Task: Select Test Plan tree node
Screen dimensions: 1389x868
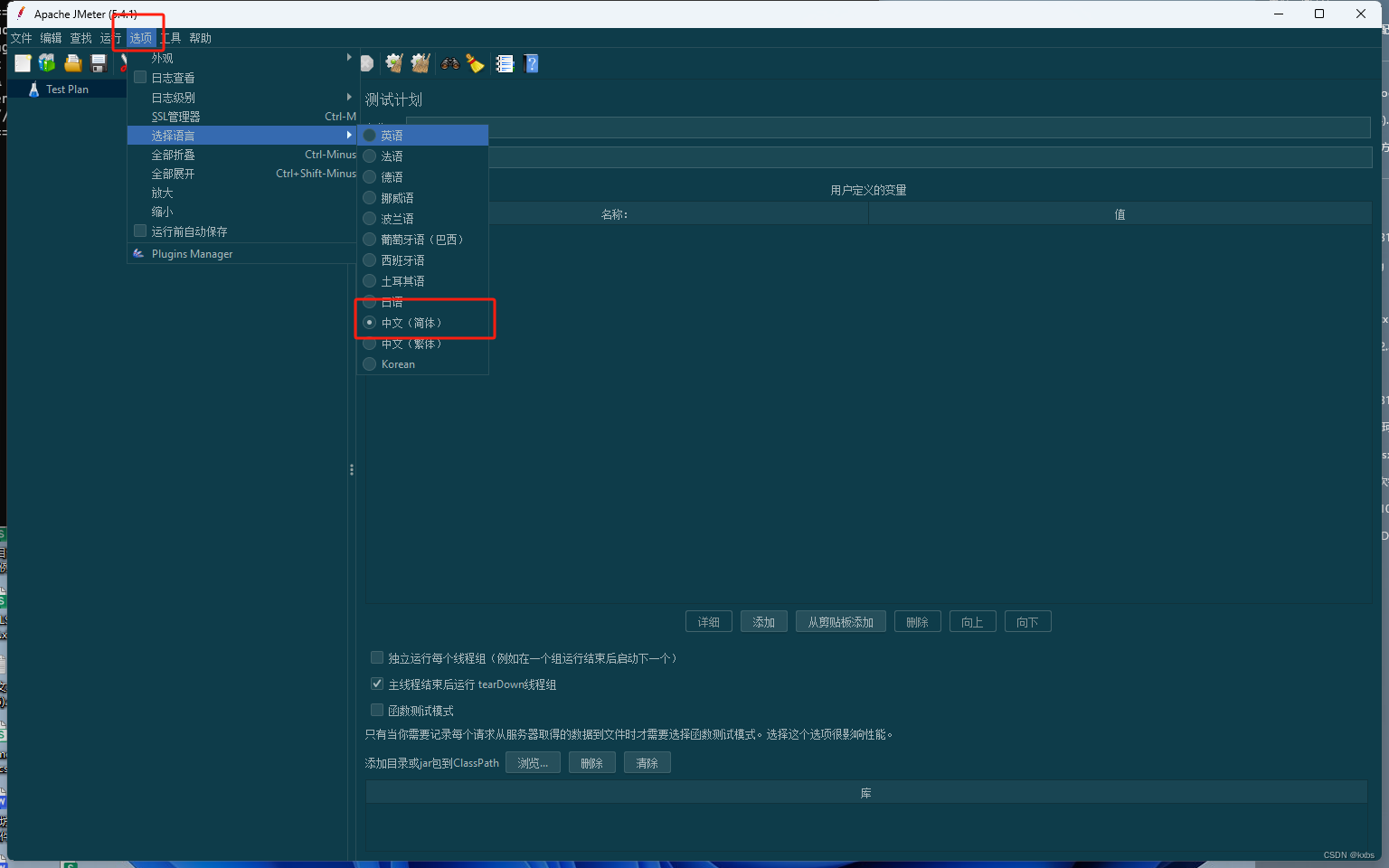Action: pos(67,90)
